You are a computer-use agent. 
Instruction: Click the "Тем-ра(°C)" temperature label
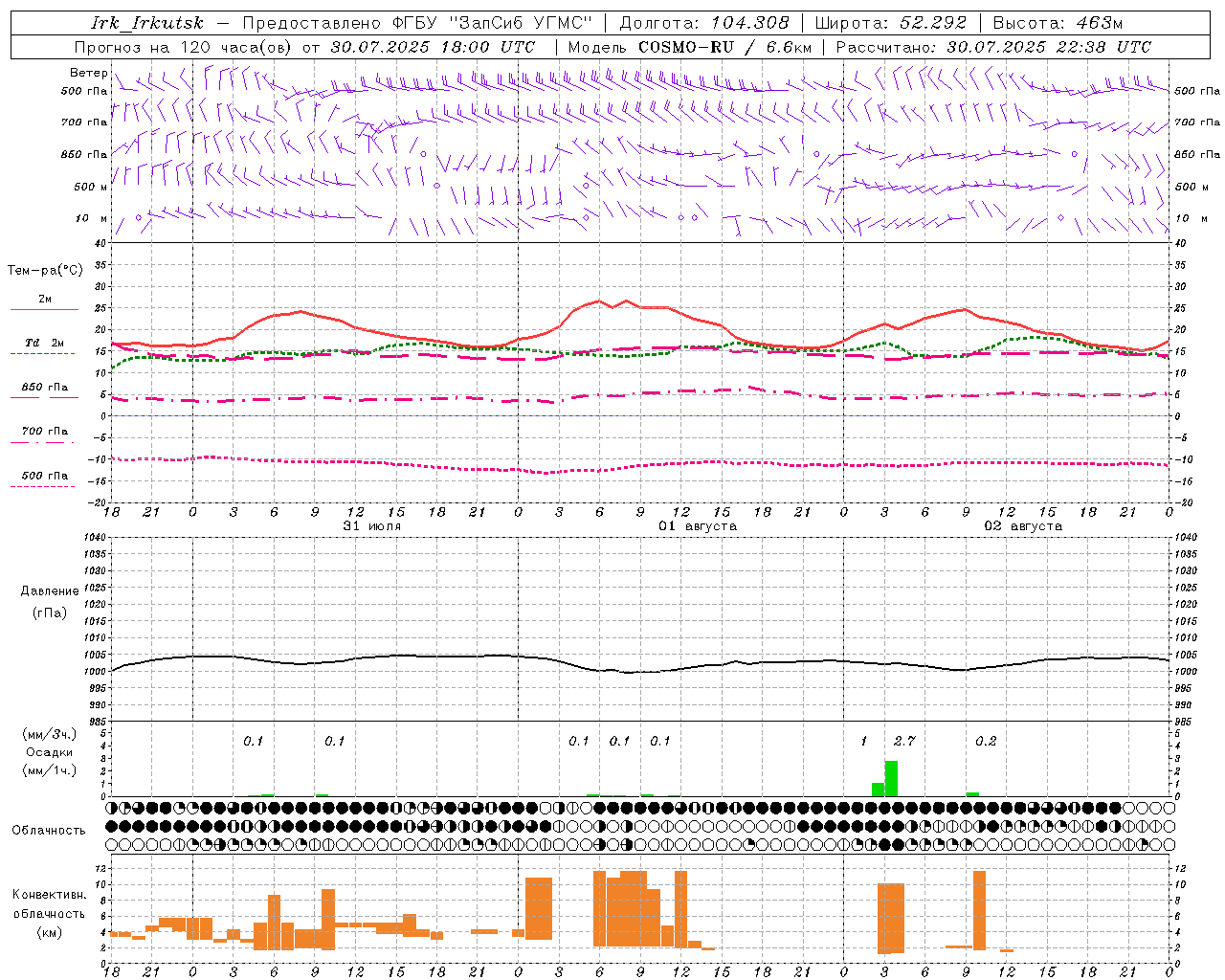click(x=45, y=271)
